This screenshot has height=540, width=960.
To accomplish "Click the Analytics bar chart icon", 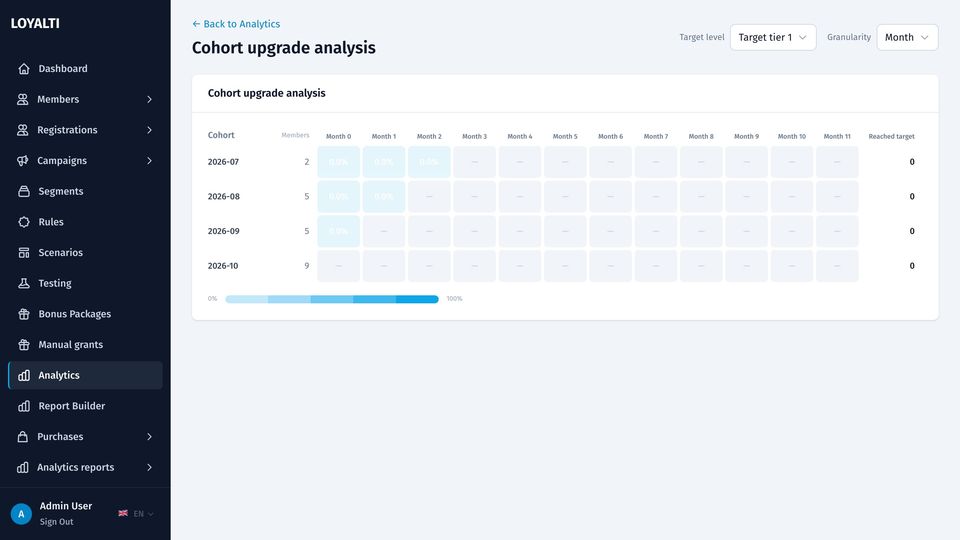I will point(24,375).
